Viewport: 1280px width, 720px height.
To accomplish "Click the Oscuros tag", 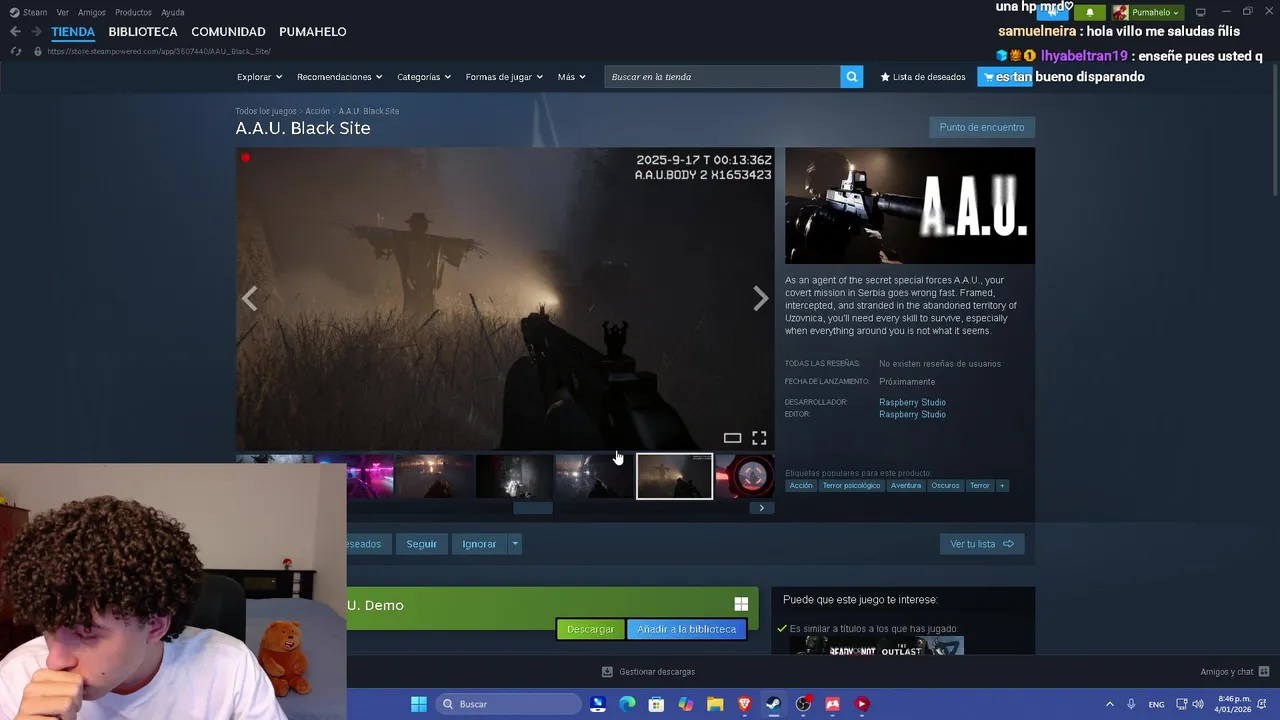I will [x=945, y=486].
